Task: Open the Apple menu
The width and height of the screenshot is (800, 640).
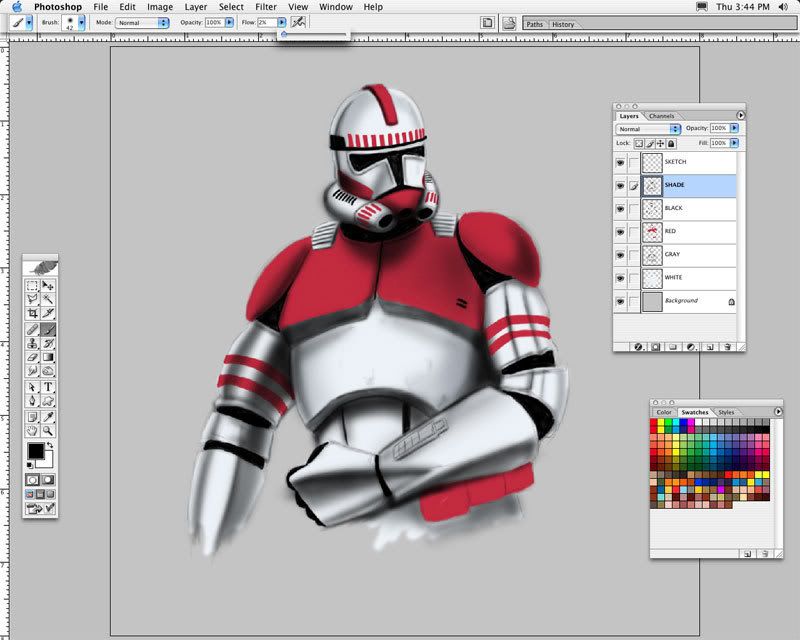Action: click(x=16, y=7)
